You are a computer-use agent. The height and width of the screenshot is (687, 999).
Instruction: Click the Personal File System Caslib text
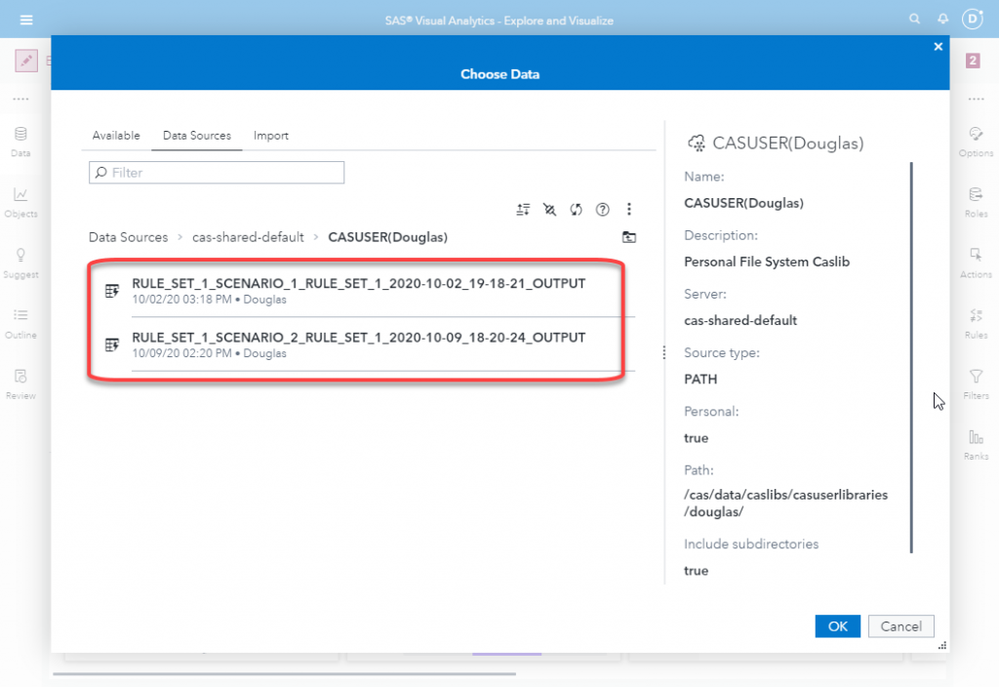coord(766,262)
